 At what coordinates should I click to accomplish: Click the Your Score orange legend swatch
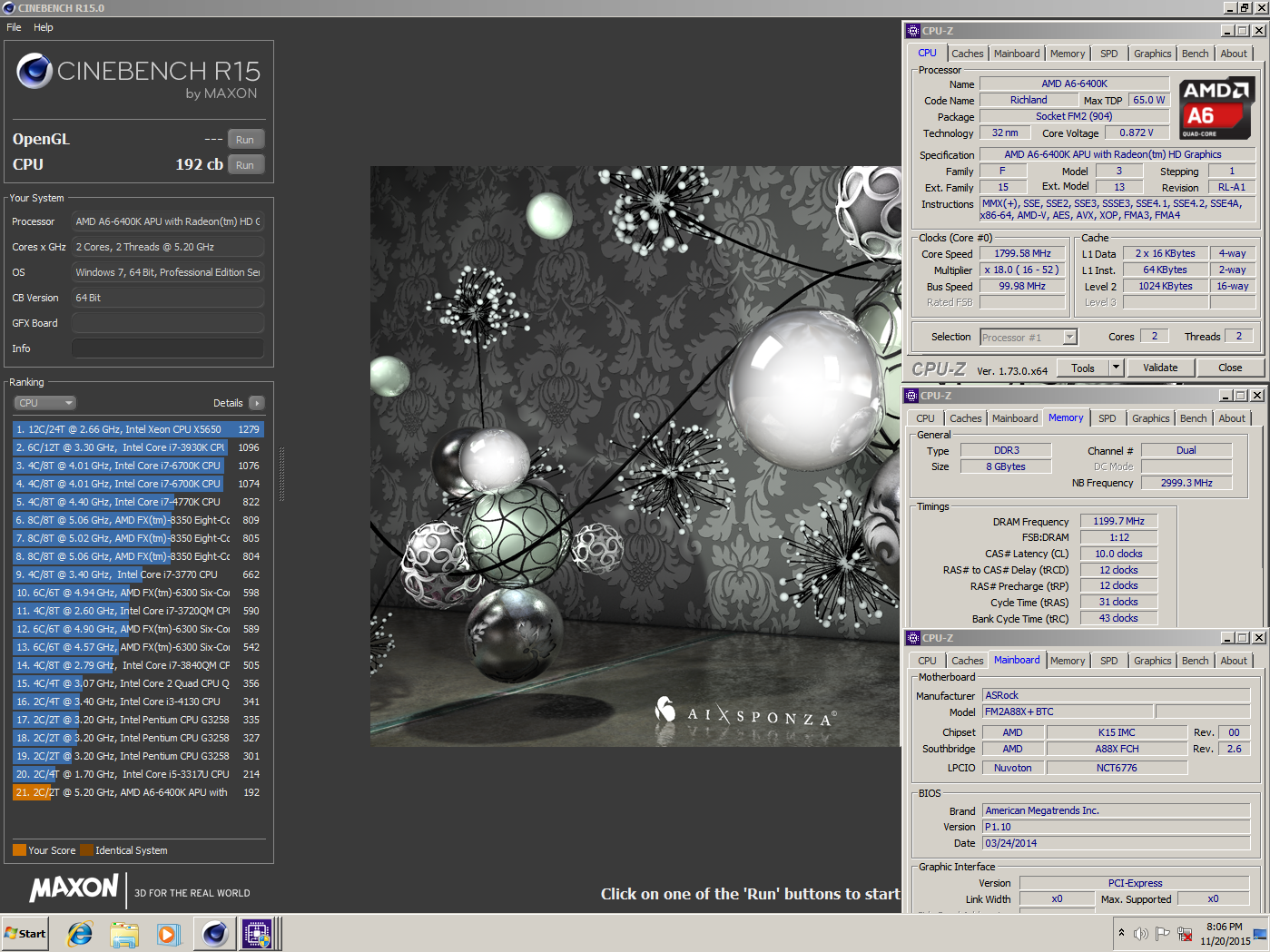(x=19, y=850)
